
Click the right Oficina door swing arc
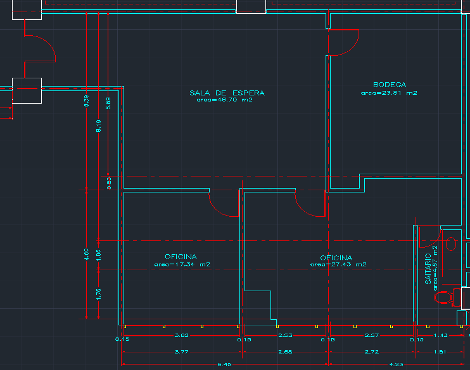pyautogui.click(x=310, y=204)
